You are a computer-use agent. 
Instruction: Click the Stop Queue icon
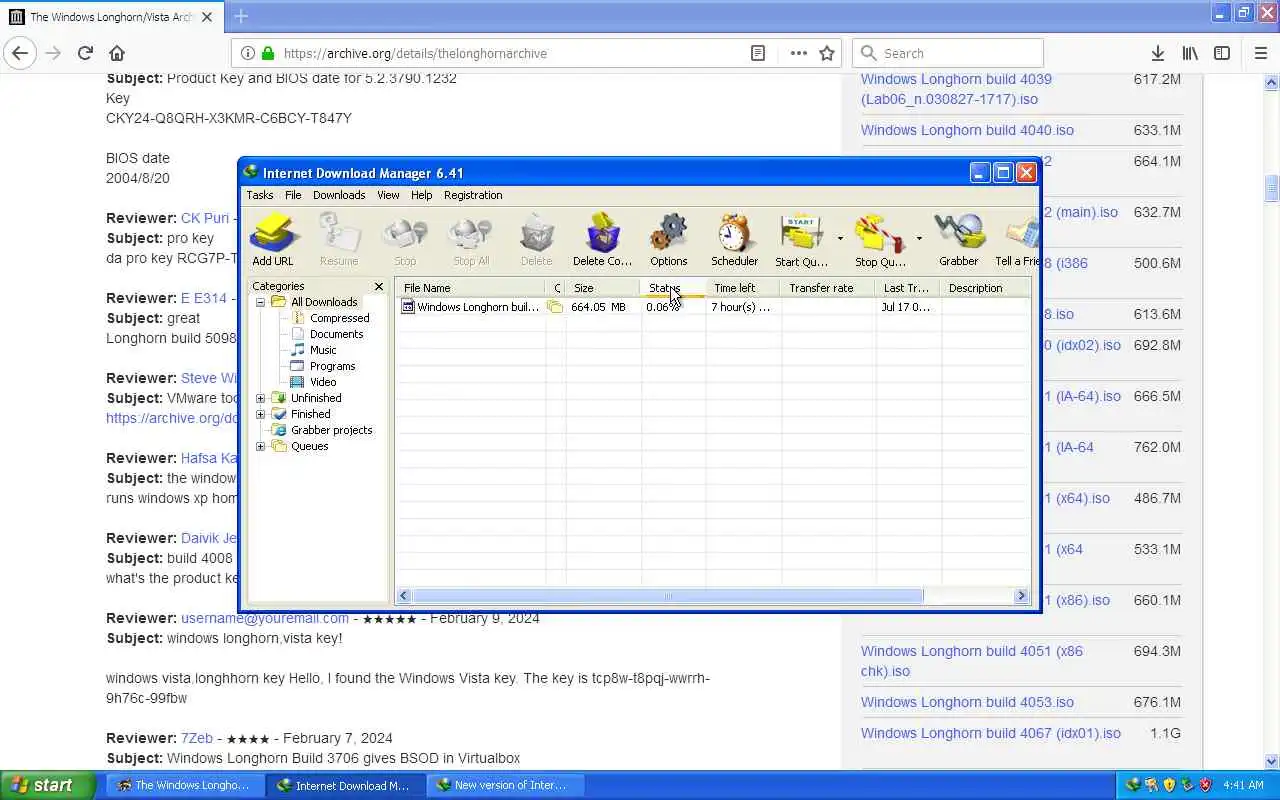click(x=880, y=240)
